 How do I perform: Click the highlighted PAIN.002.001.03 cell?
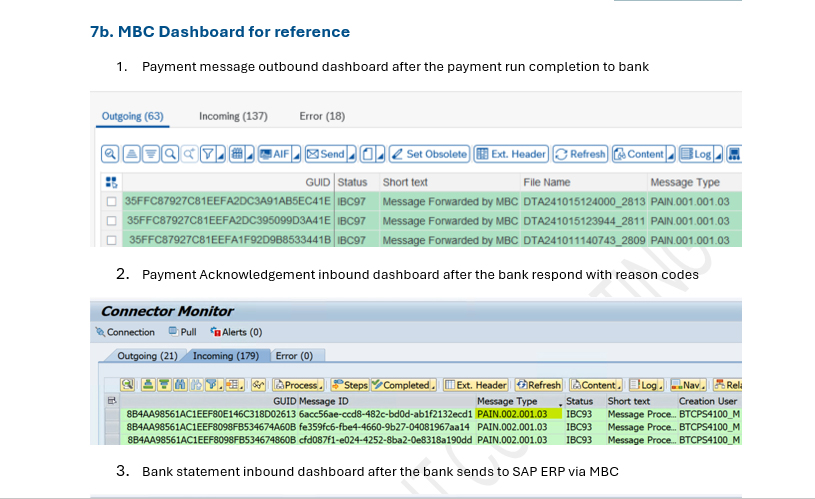pos(512,413)
